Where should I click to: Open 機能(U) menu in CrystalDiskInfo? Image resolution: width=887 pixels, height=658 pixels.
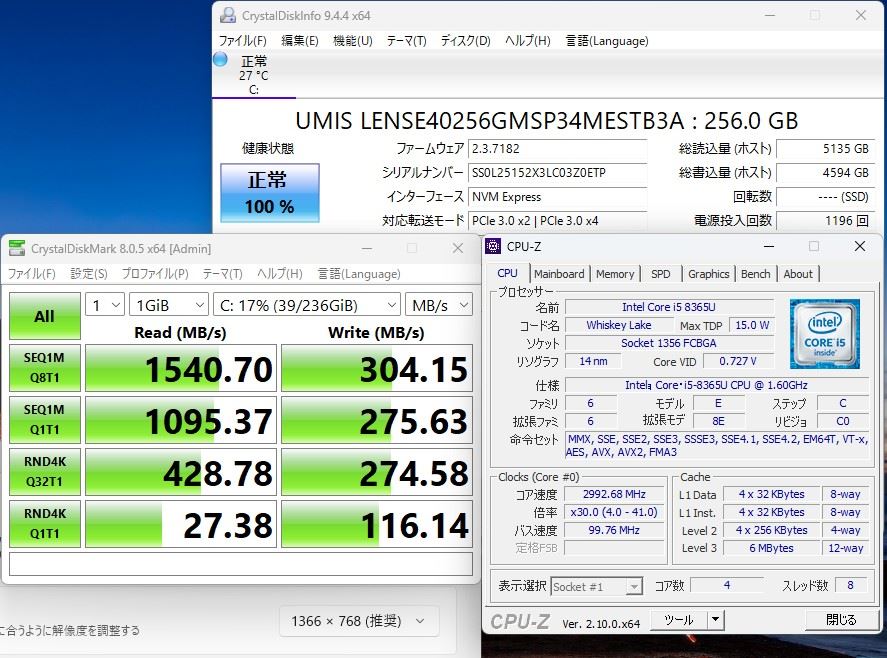click(x=353, y=41)
